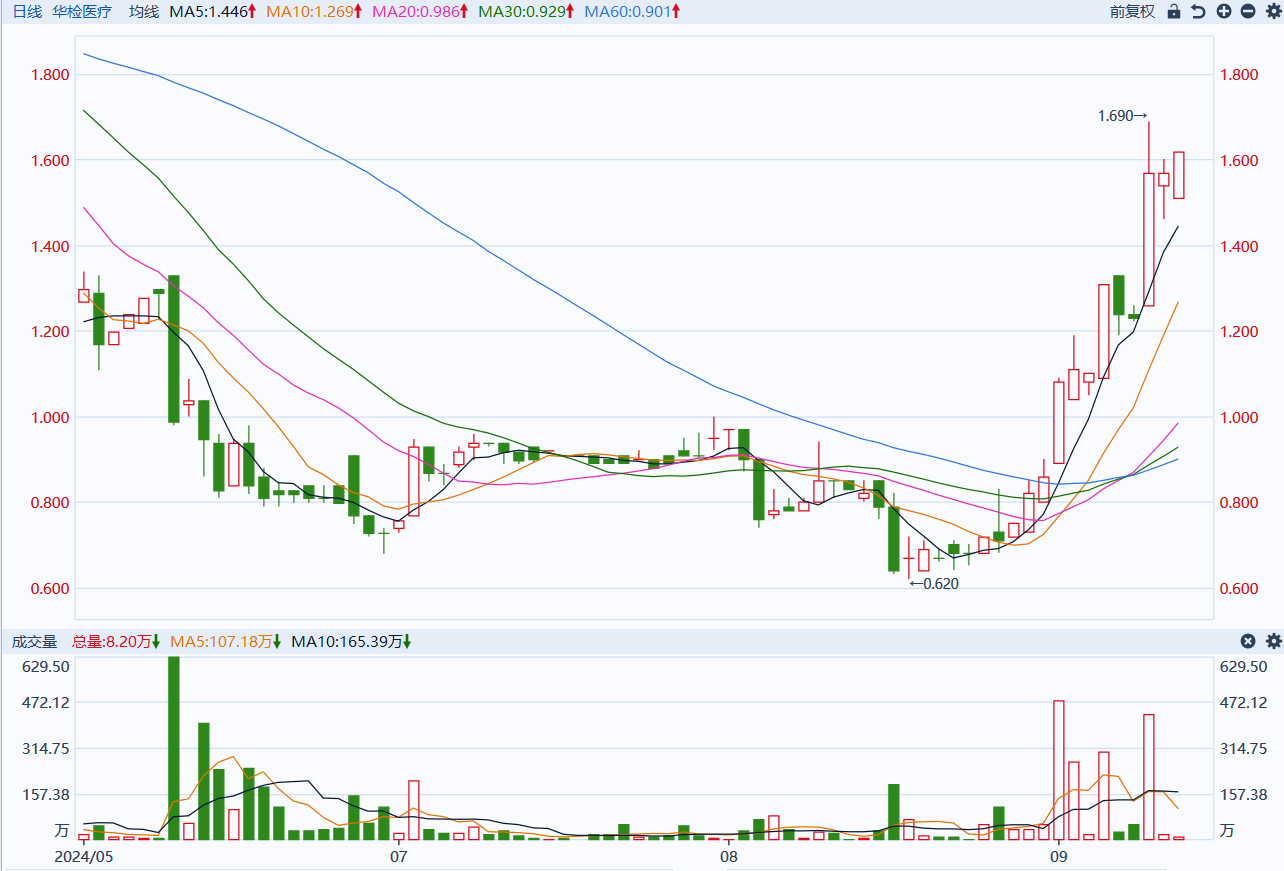
Task: Click the 1.400 label on the right price axis
Action: click(x=1238, y=246)
